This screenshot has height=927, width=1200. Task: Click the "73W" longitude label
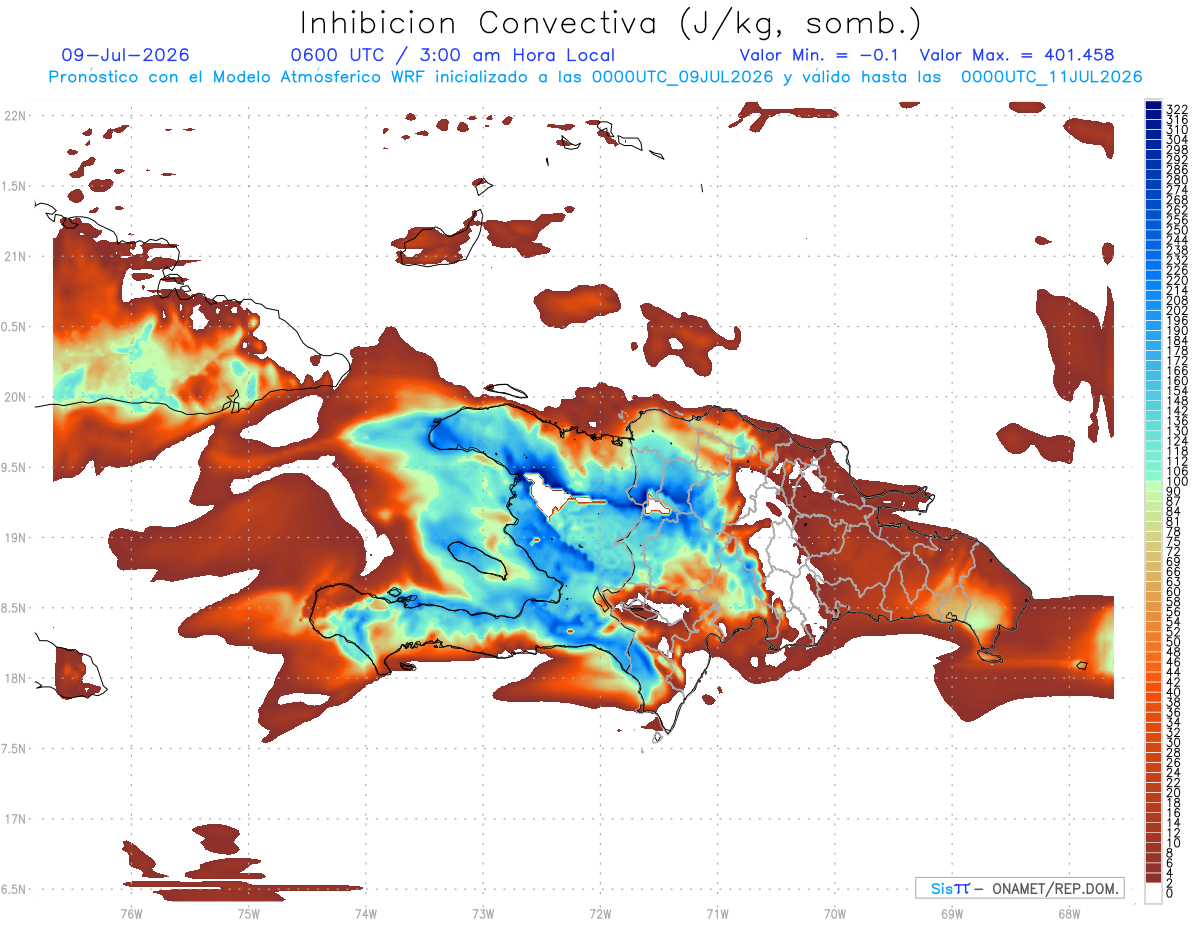(x=483, y=913)
